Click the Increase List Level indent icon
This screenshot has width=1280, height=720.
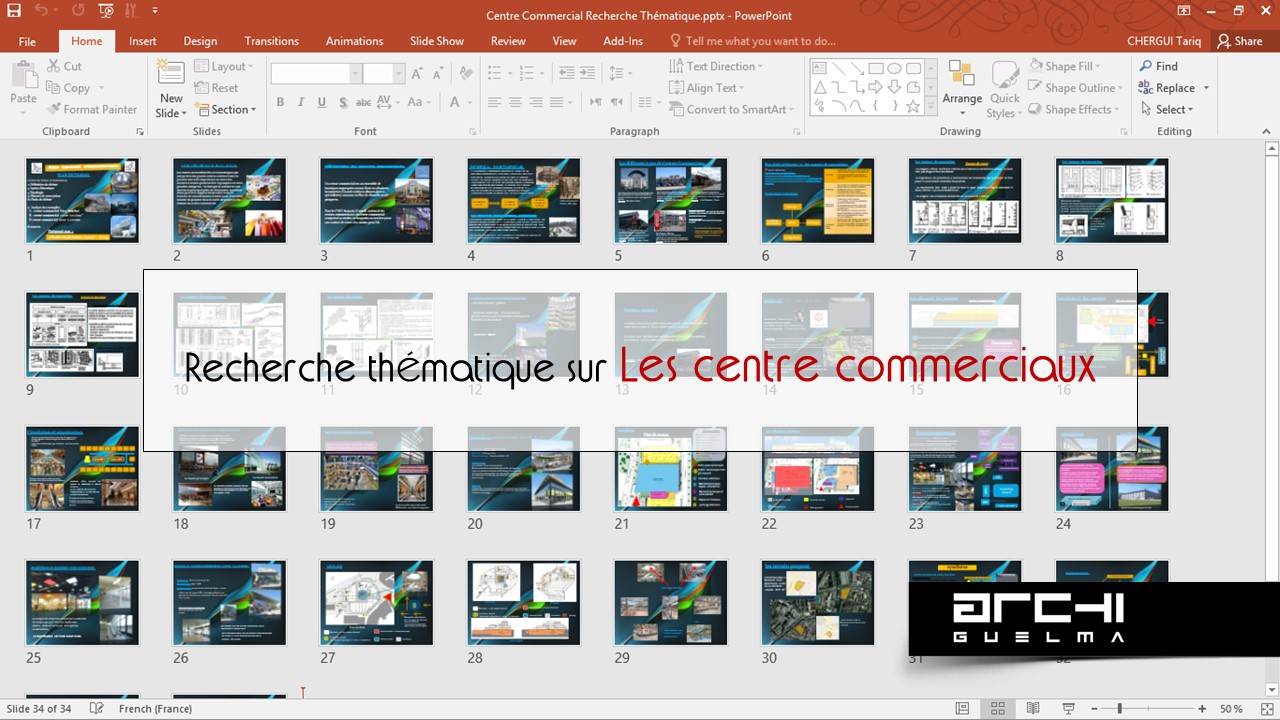pos(588,73)
